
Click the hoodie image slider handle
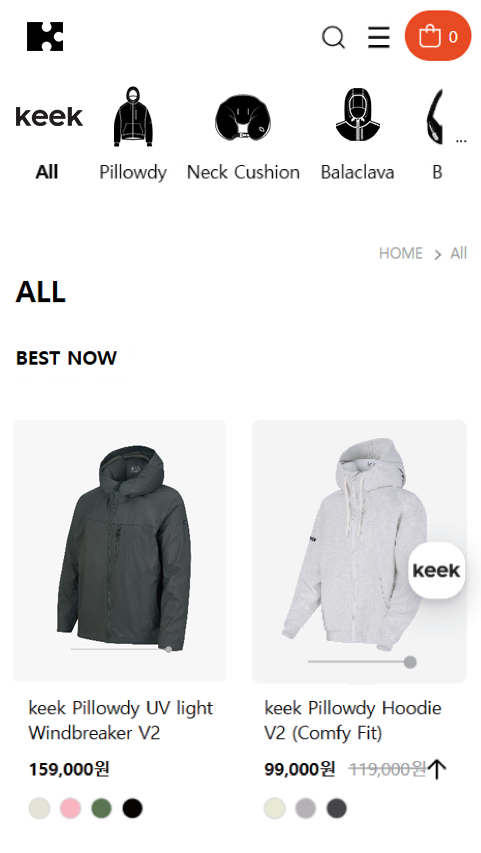click(x=410, y=662)
